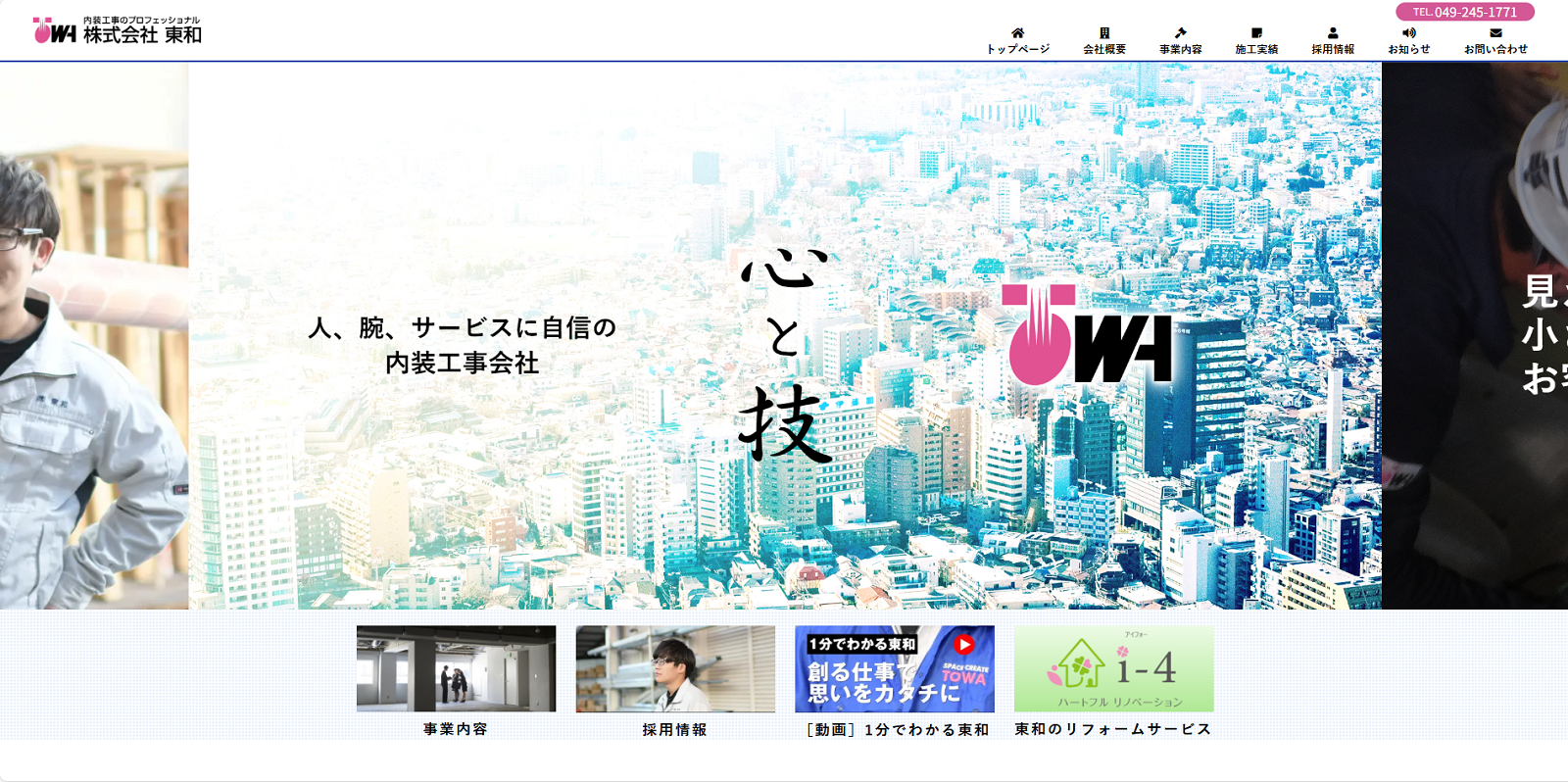Open the トップページ menu item
1568x782 pixels.
pos(1017,49)
